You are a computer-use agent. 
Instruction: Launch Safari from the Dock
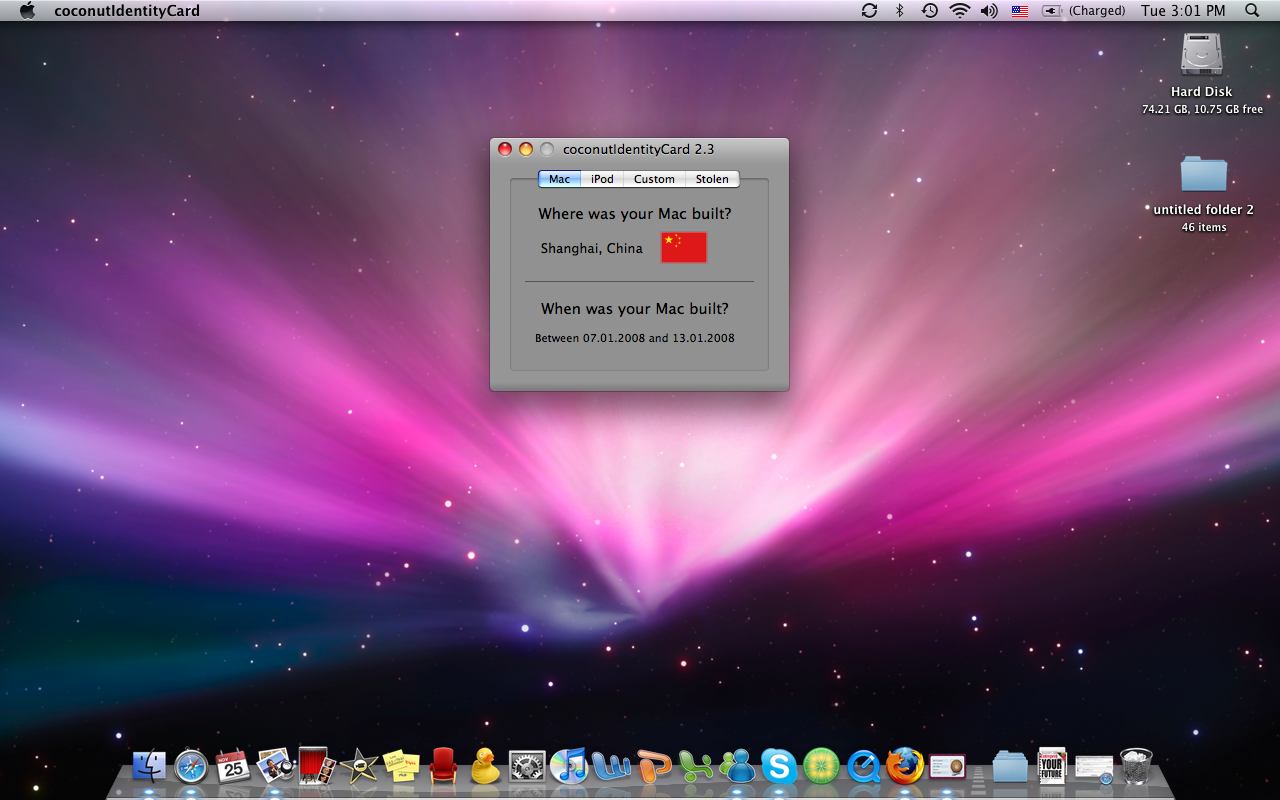click(x=191, y=766)
